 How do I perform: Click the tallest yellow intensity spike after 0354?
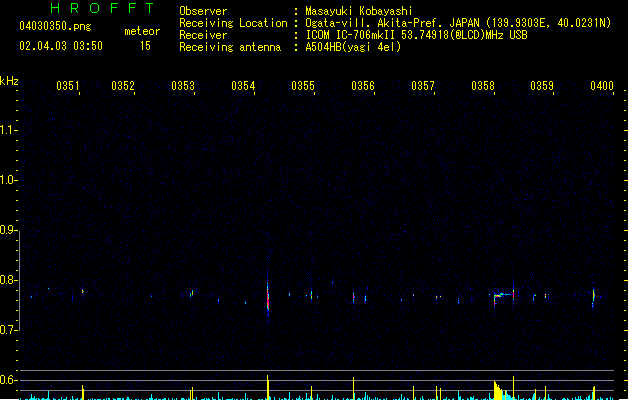pos(268,387)
